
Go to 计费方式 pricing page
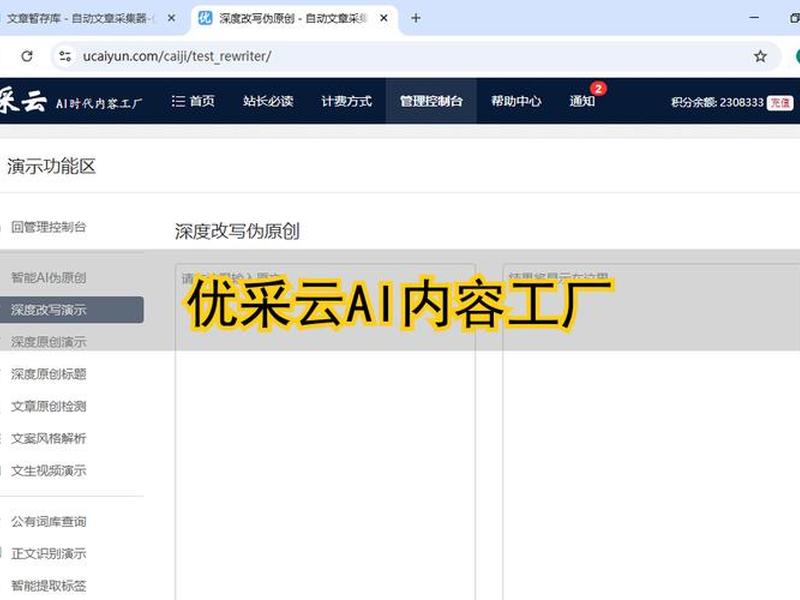pos(346,101)
